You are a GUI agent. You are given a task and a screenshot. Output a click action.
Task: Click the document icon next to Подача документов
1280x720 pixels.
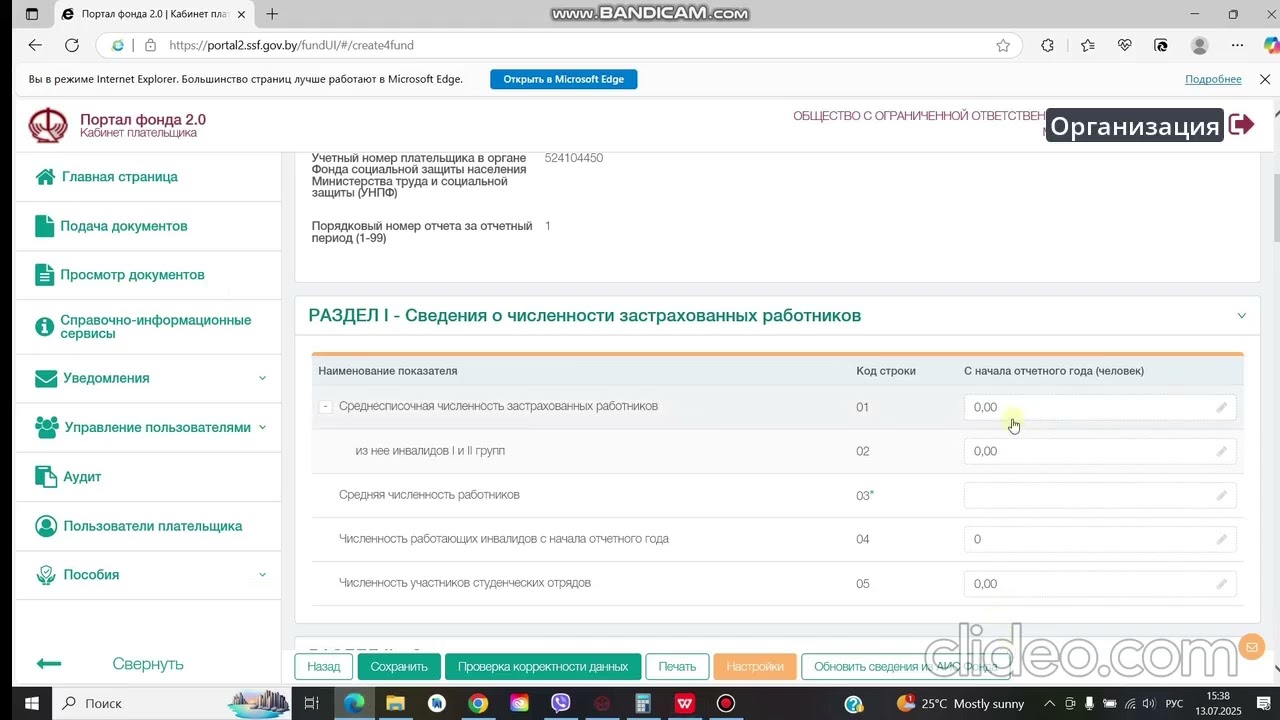click(44, 226)
